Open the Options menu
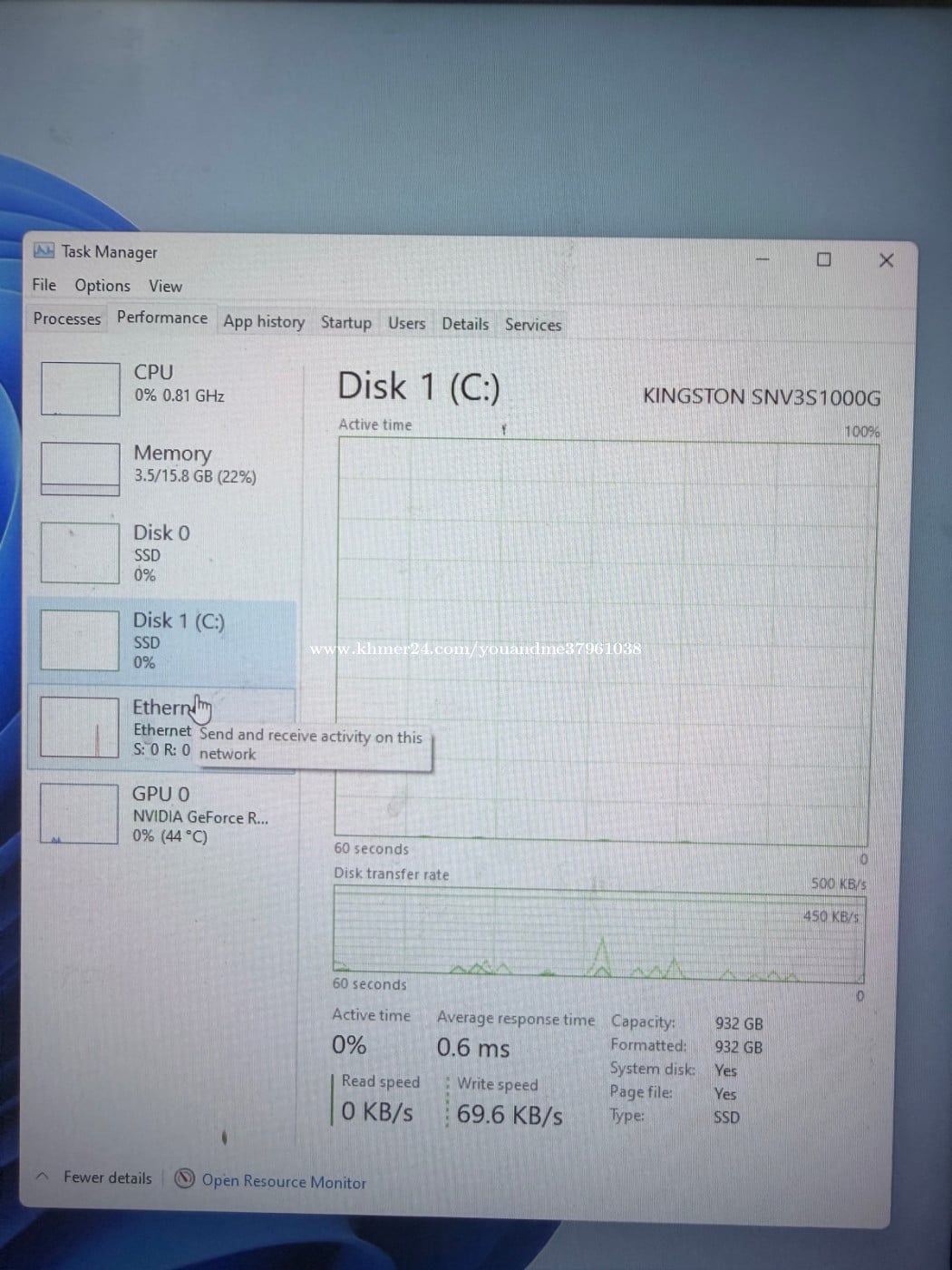The image size is (952, 1270). click(x=102, y=286)
